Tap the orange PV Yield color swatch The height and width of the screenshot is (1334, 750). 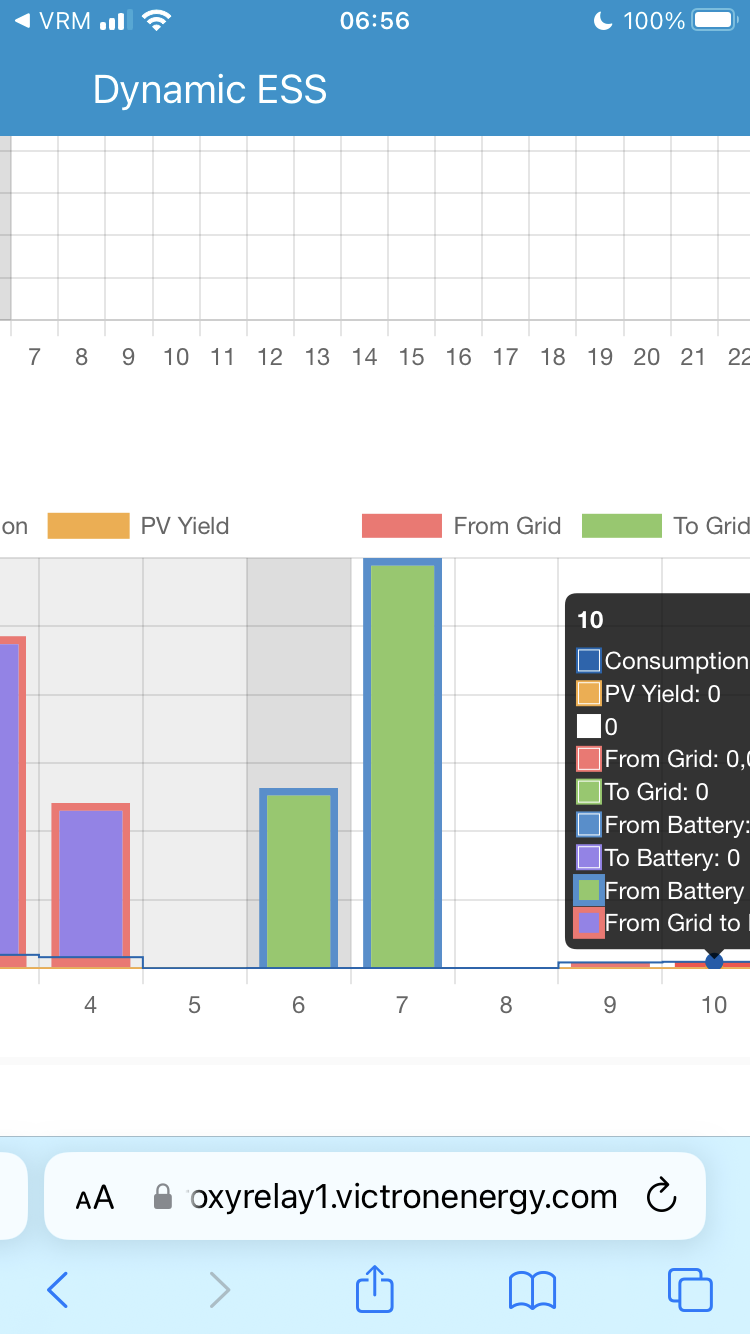88,525
